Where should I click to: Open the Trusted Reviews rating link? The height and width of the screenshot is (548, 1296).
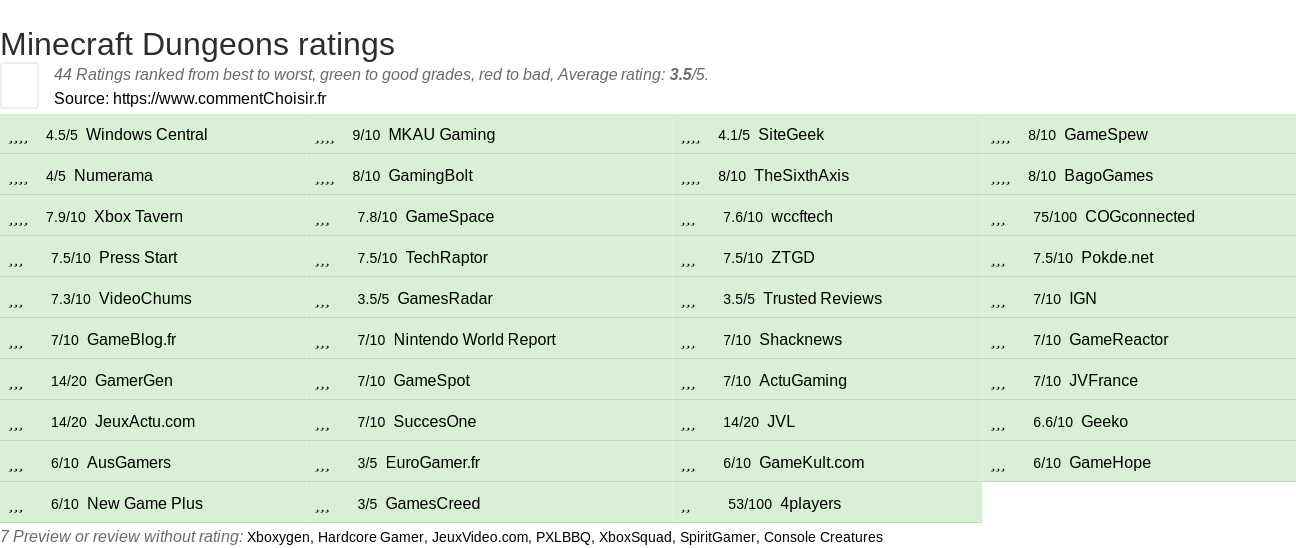click(x=822, y=299)
